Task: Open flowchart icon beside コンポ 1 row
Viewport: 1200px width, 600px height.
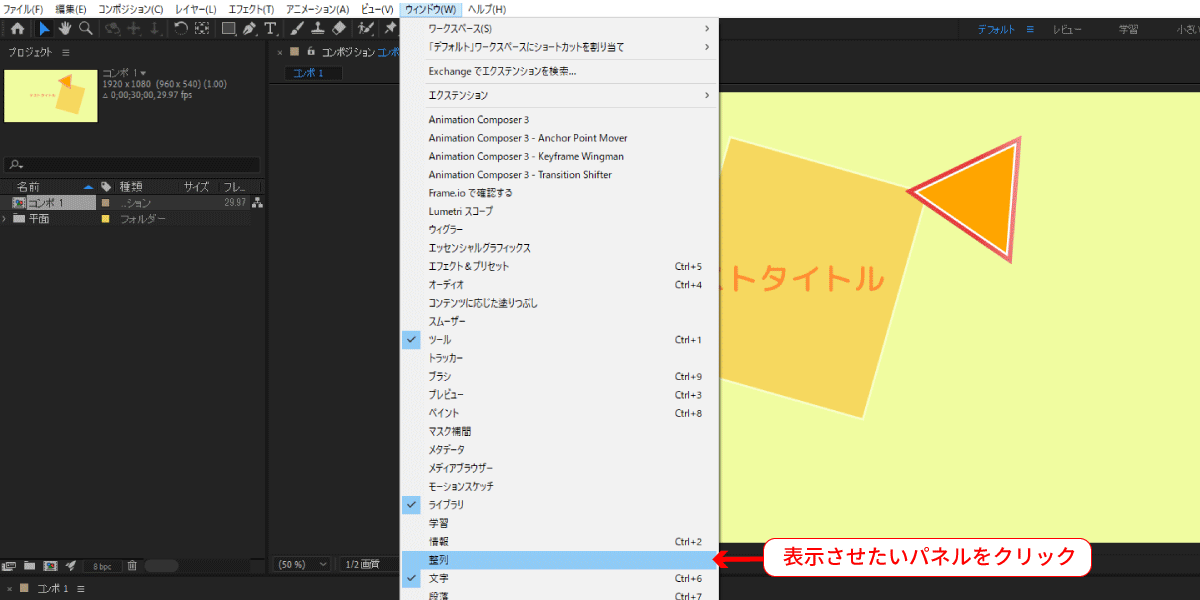Action: tap(258, 203)
